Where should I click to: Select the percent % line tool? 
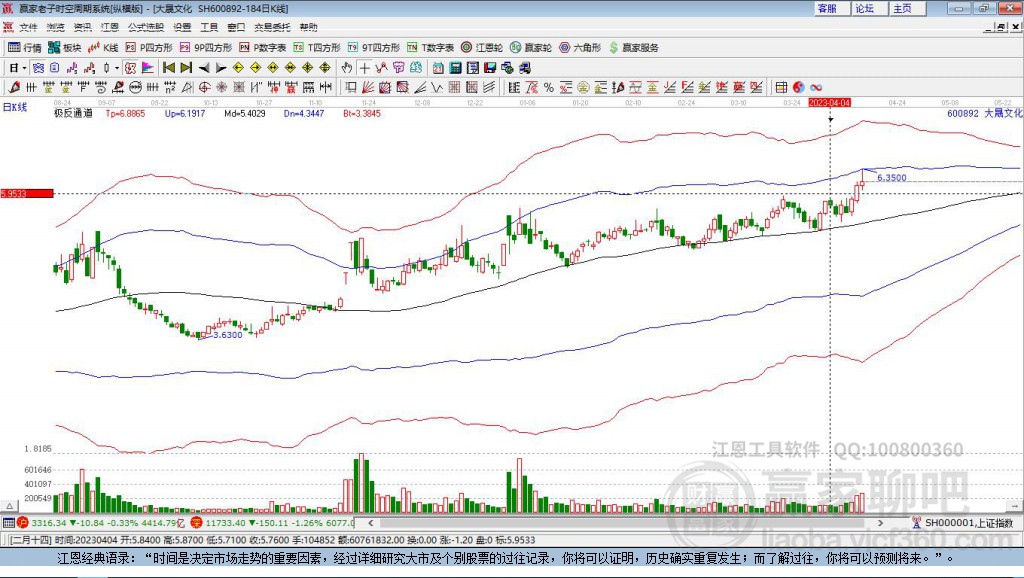point(549,87)
